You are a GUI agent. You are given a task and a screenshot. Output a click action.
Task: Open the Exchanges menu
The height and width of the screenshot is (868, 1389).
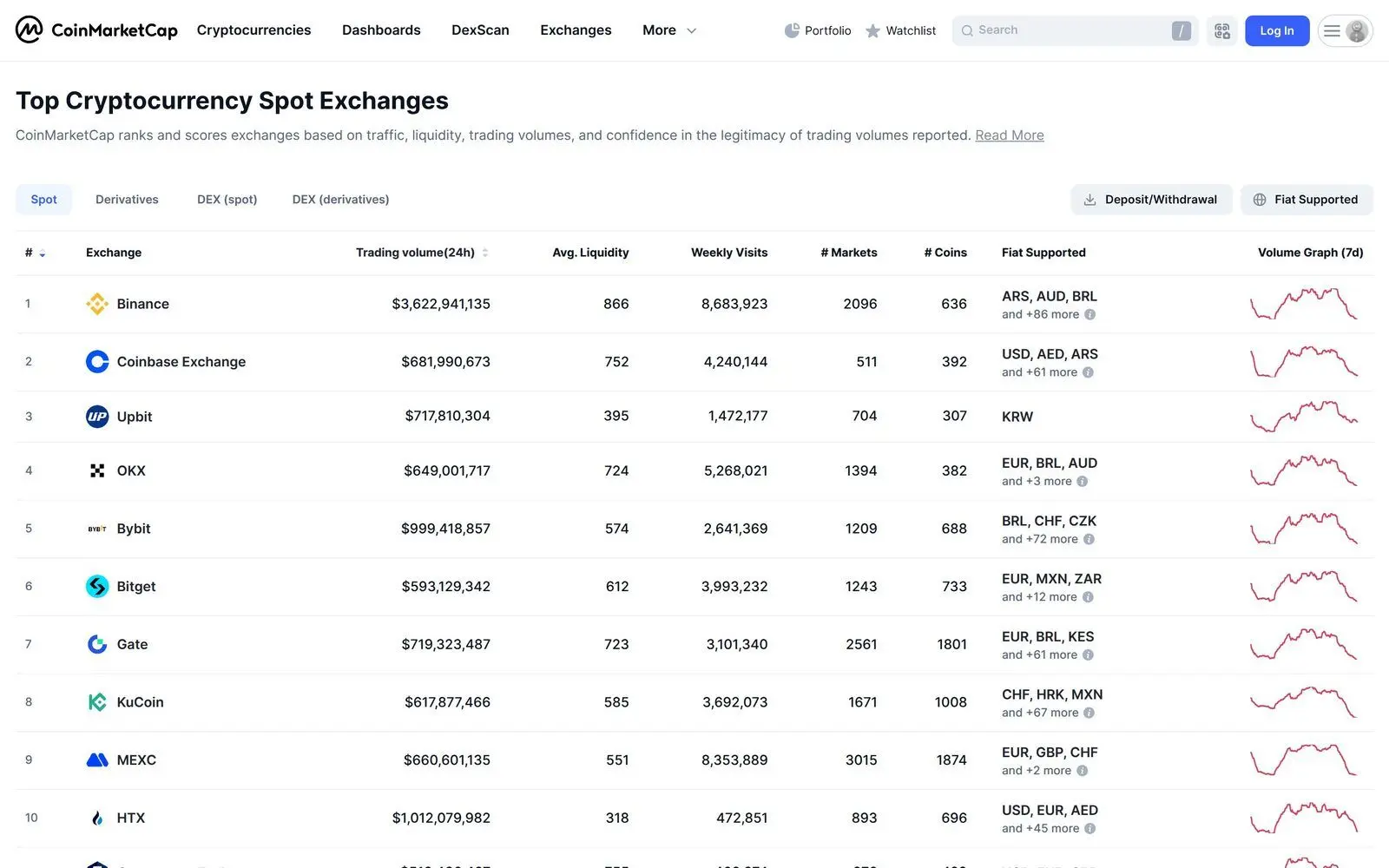tap(576, 30)
